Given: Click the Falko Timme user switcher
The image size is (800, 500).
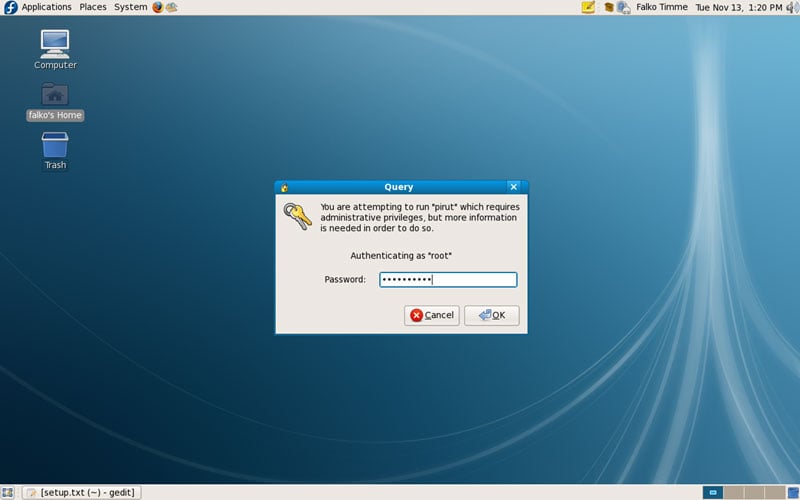Looking at the screenshot, I should (x=662, y=7).
